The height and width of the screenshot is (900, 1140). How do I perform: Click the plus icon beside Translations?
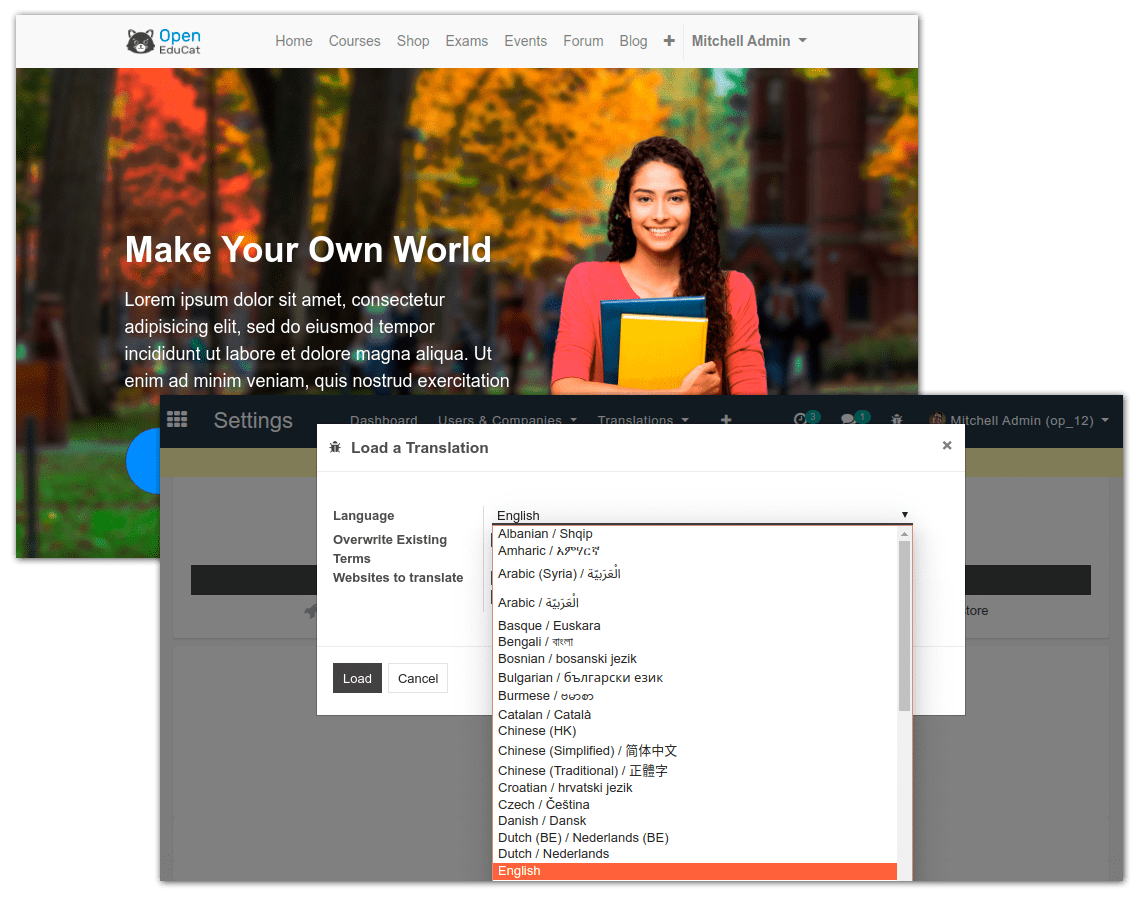click(725, 419)
